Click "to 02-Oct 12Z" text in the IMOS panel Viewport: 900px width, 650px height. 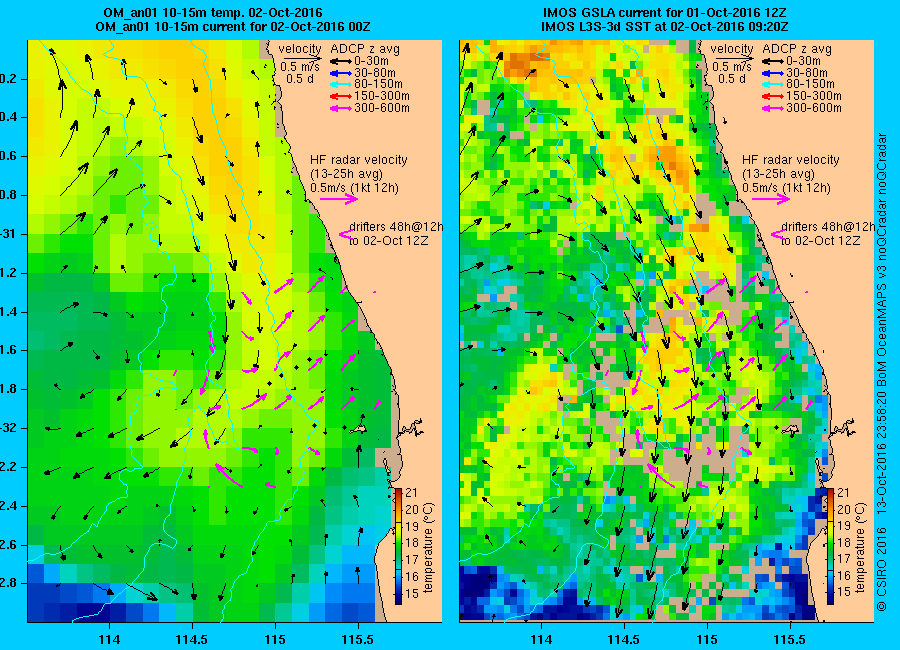[x=821, y=241]
